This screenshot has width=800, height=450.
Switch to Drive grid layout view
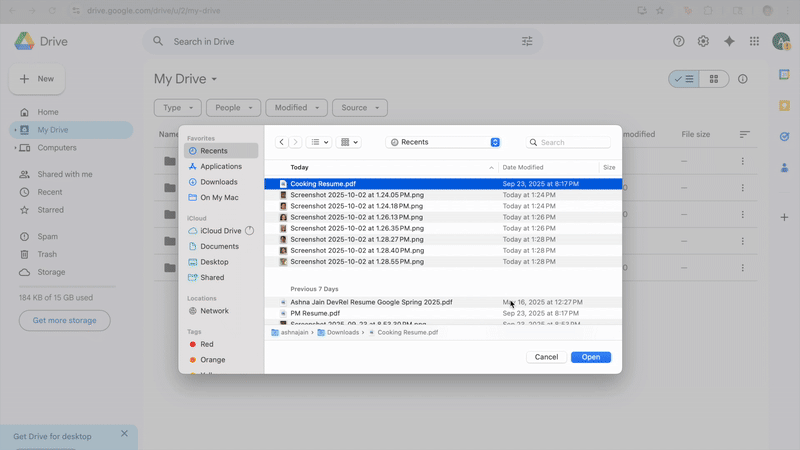click(x=713, y=79)
